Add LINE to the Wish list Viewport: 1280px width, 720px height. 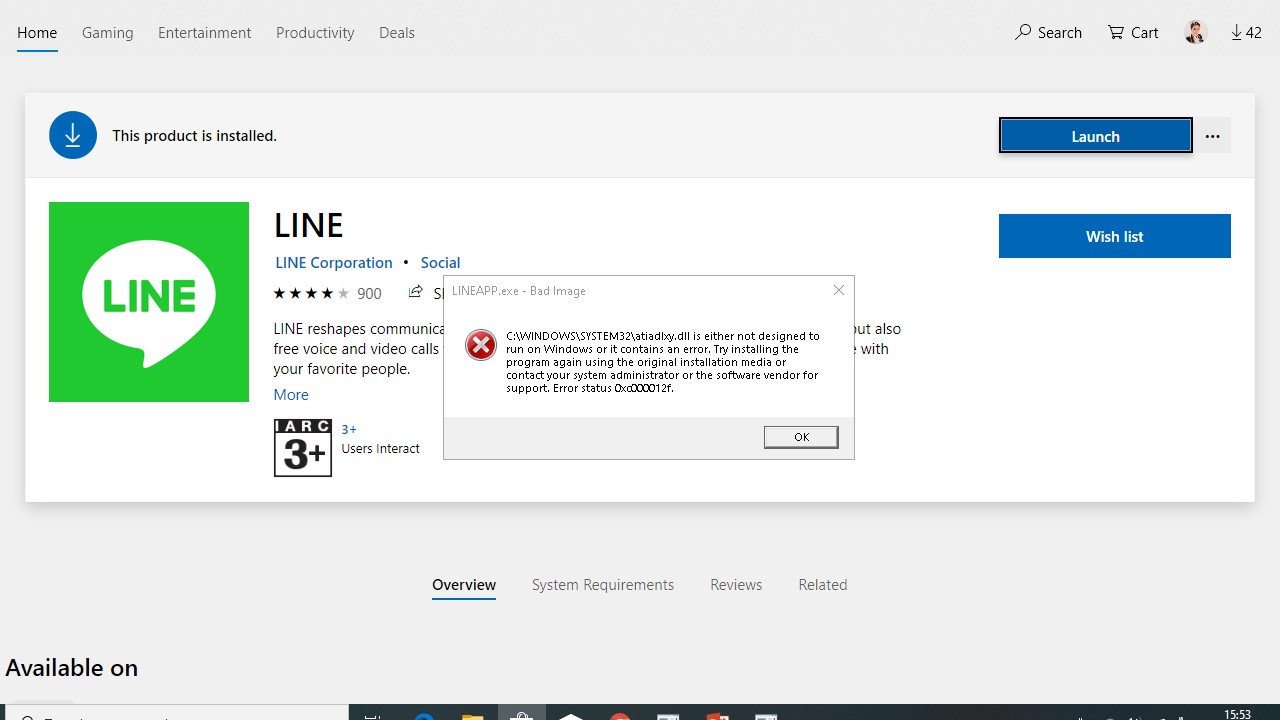1114,236
